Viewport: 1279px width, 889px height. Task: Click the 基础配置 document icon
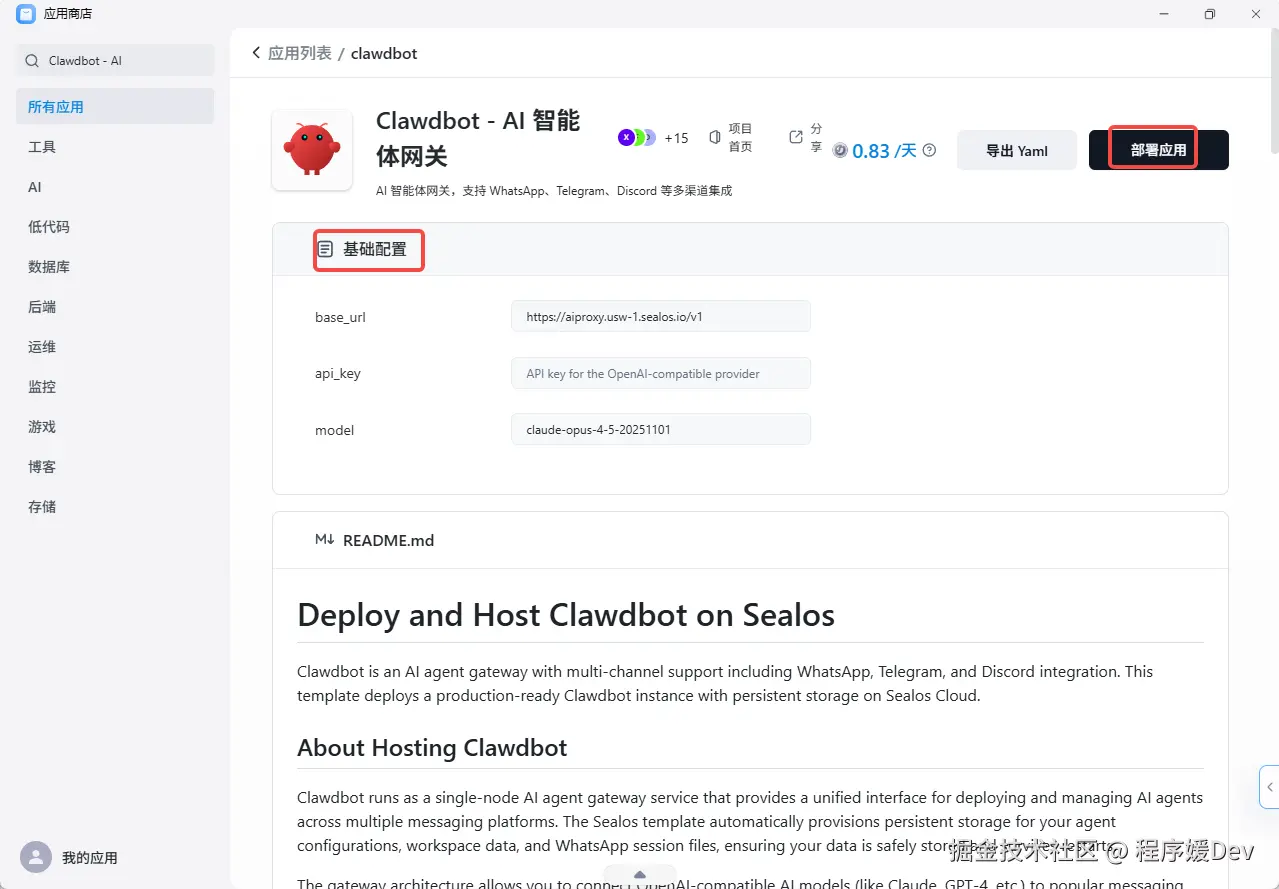pos(325,249)
